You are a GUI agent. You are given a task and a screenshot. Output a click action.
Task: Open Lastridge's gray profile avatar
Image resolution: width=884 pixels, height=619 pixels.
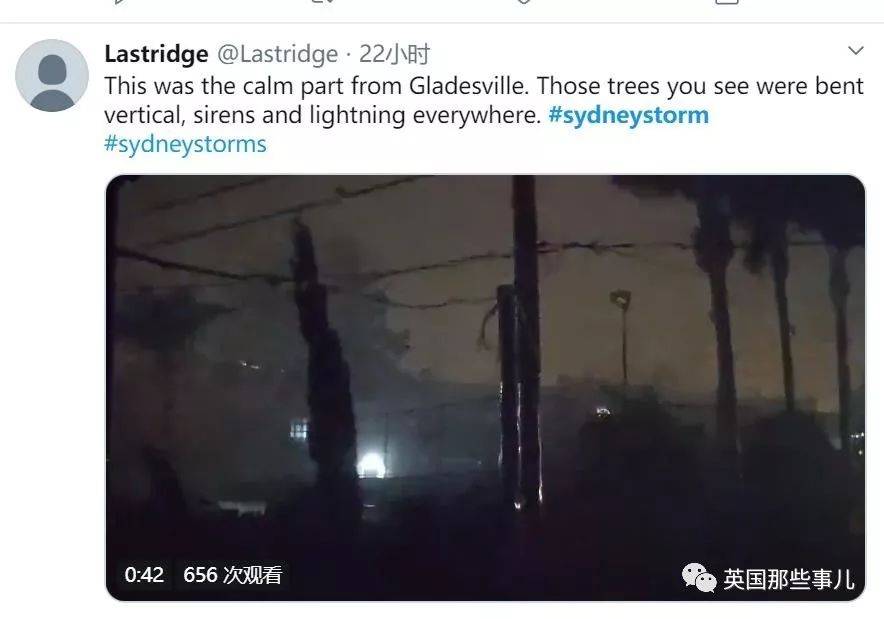[52, 75]
